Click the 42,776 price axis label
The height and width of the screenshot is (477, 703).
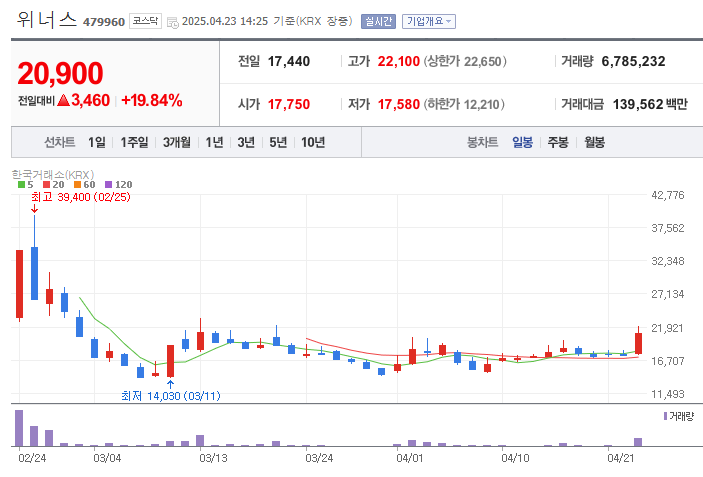[x=668, y=195]
